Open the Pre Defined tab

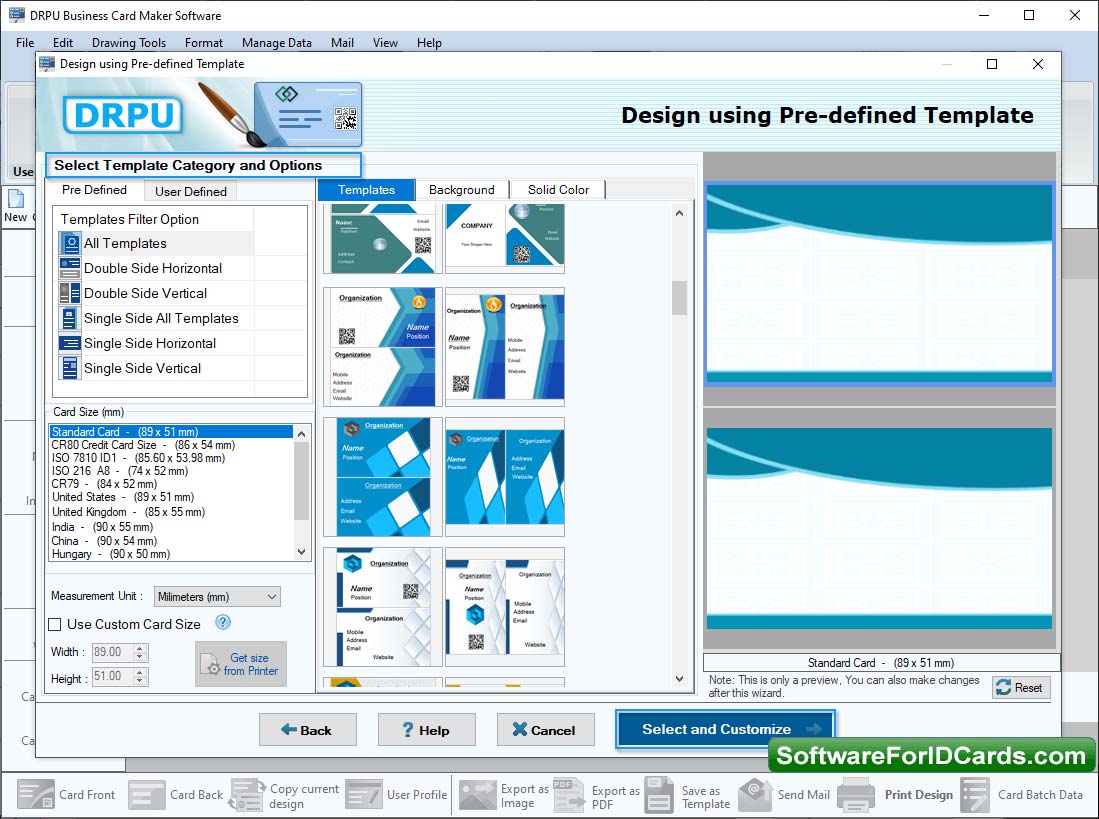(94, 190)
